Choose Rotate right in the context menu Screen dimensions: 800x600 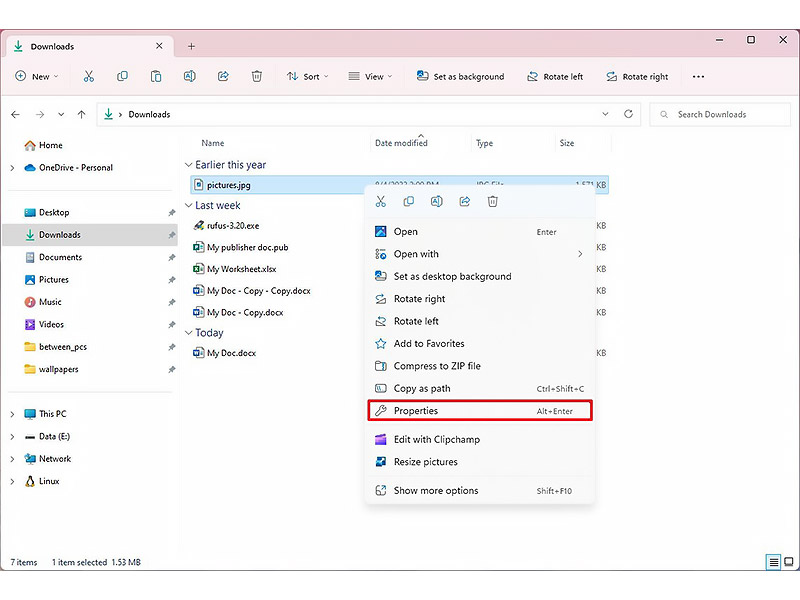(480, 299)
